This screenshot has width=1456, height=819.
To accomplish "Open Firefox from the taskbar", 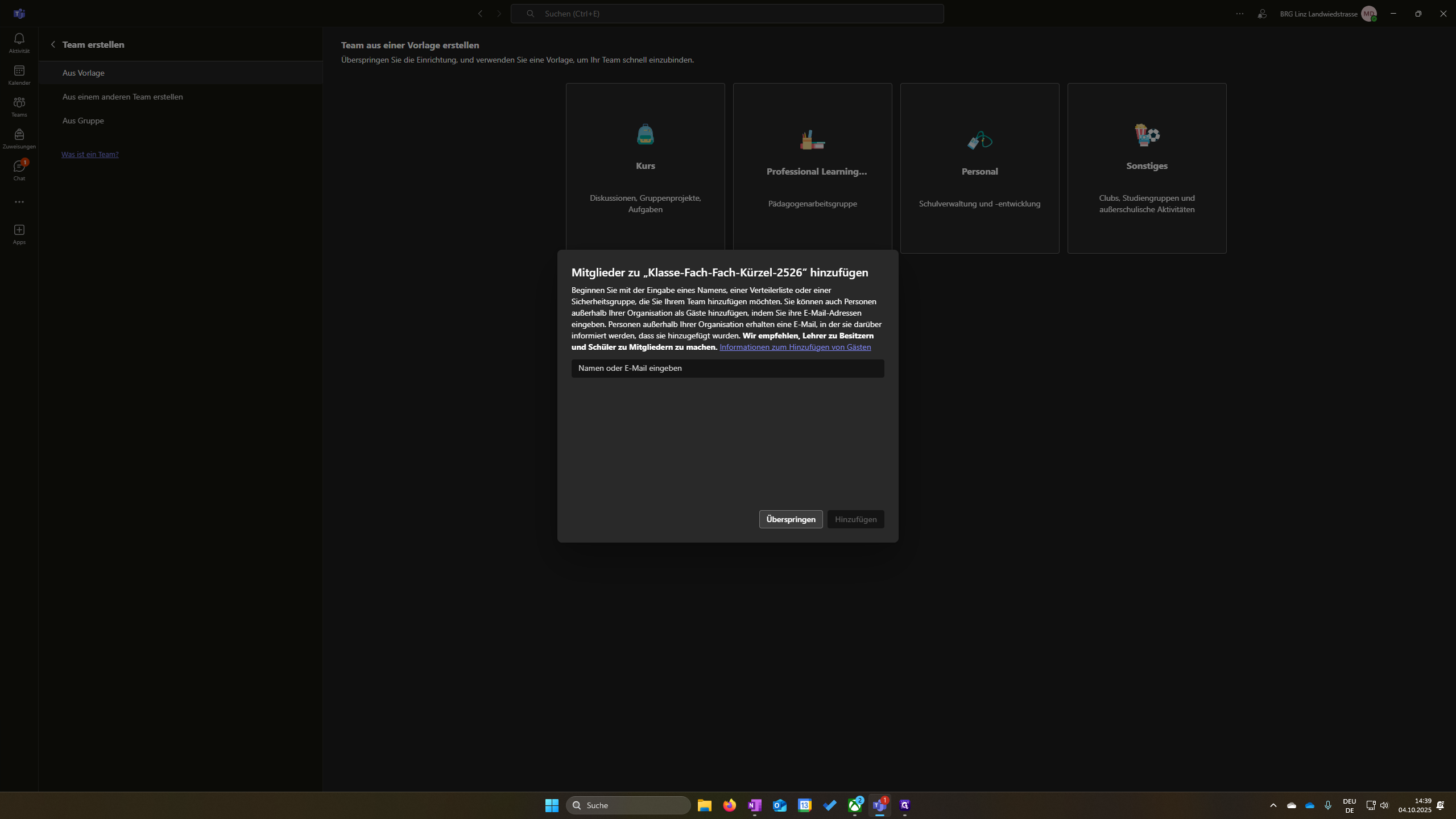I will click(729, 805).
